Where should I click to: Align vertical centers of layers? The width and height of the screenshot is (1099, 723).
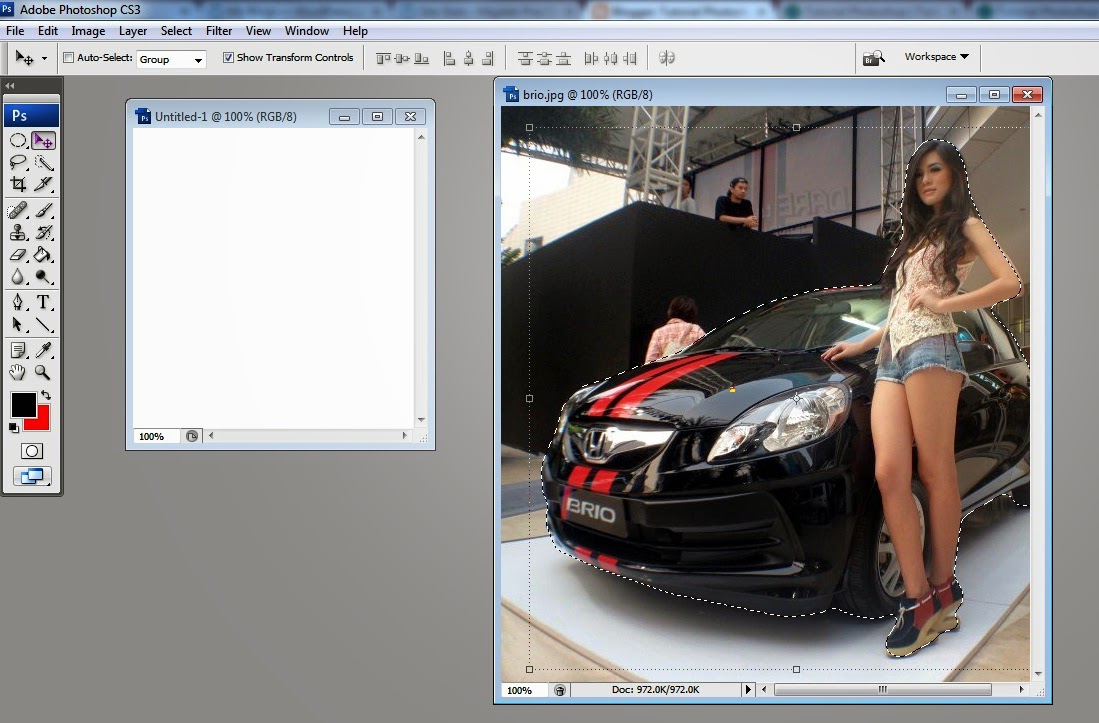pyautogui.click(x=402, y=58)
